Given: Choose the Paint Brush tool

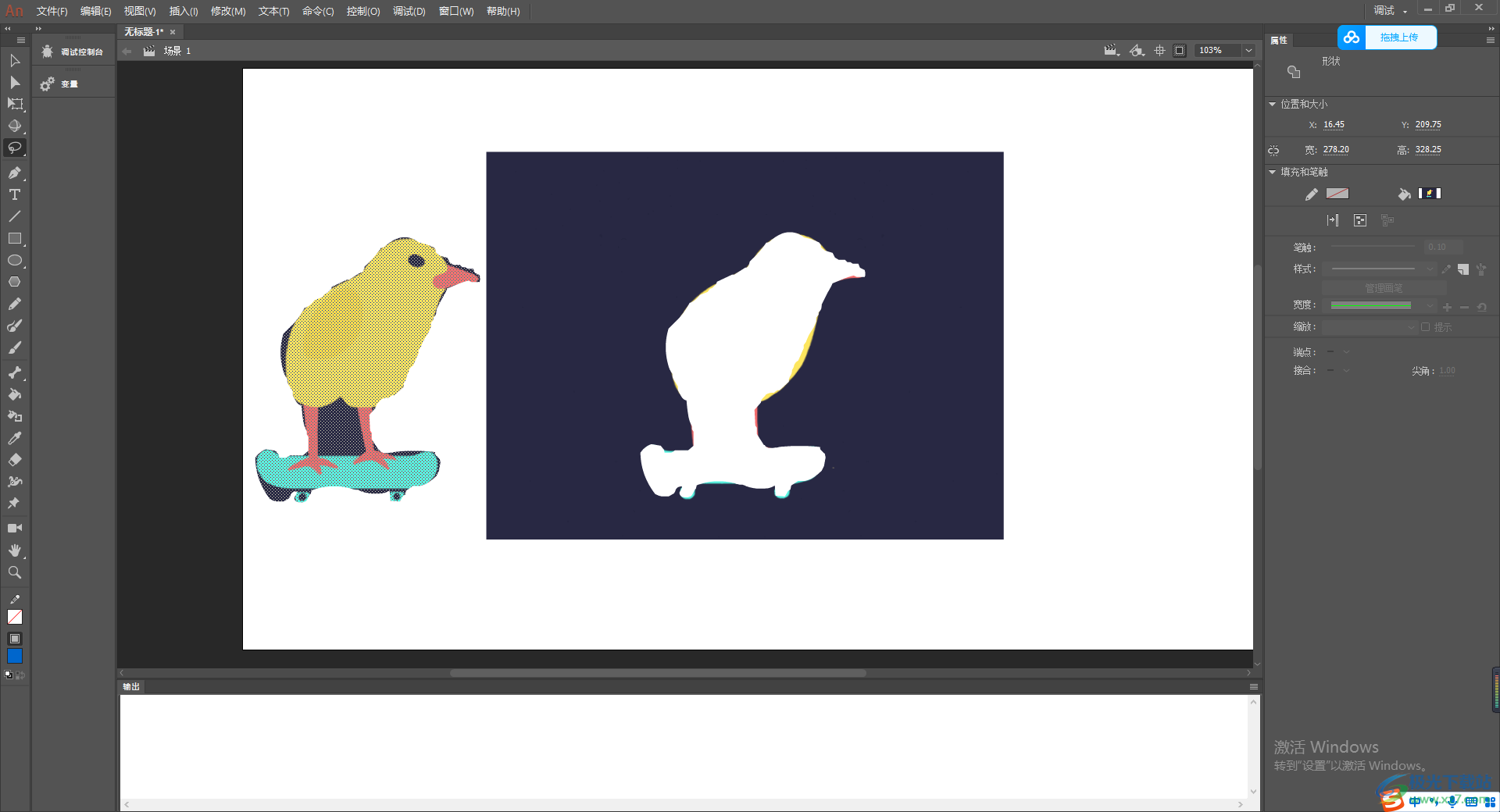Looking at the screenshot, I should (15, 326).
